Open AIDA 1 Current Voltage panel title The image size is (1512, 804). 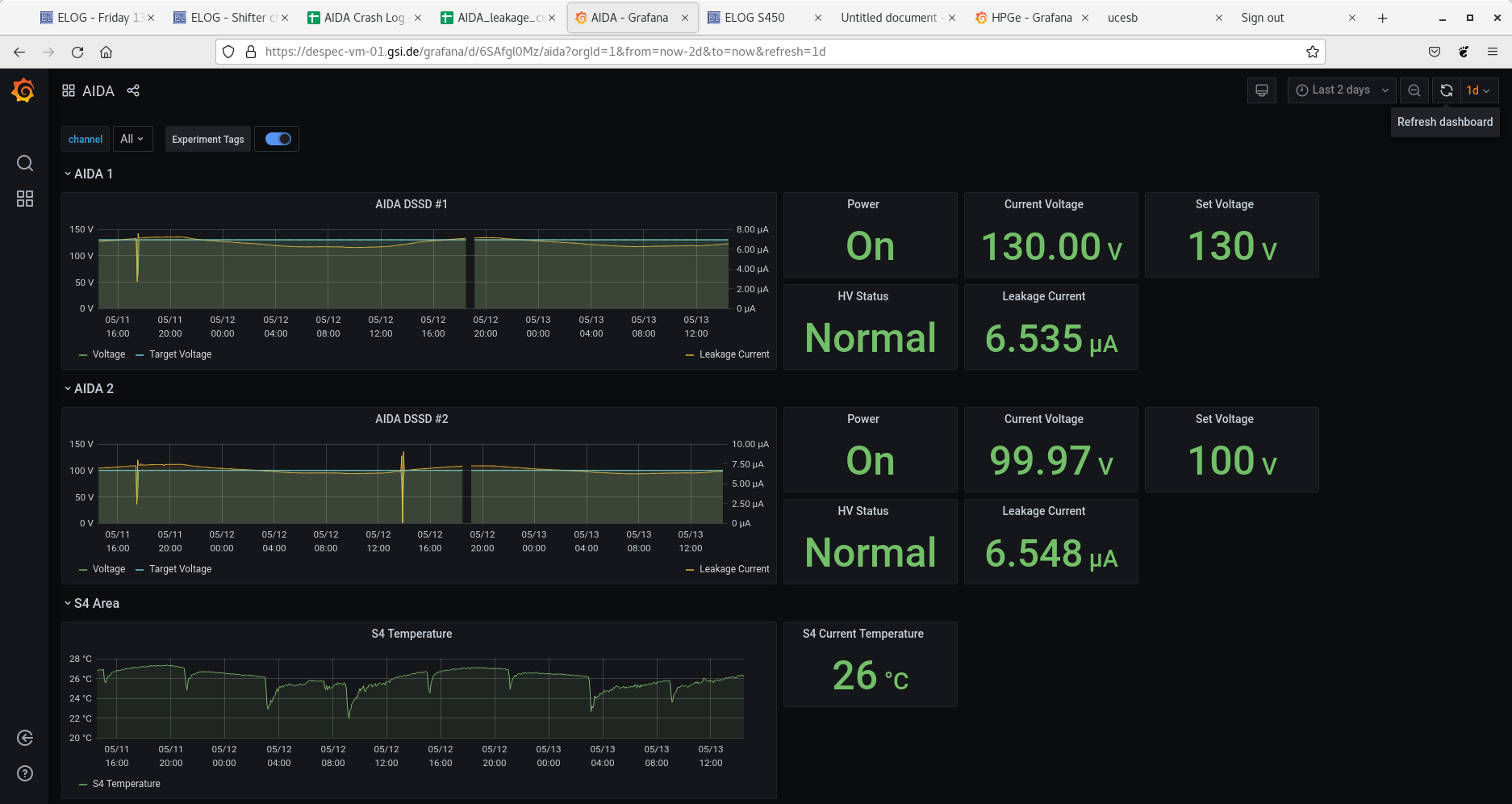click(1043, 204)
